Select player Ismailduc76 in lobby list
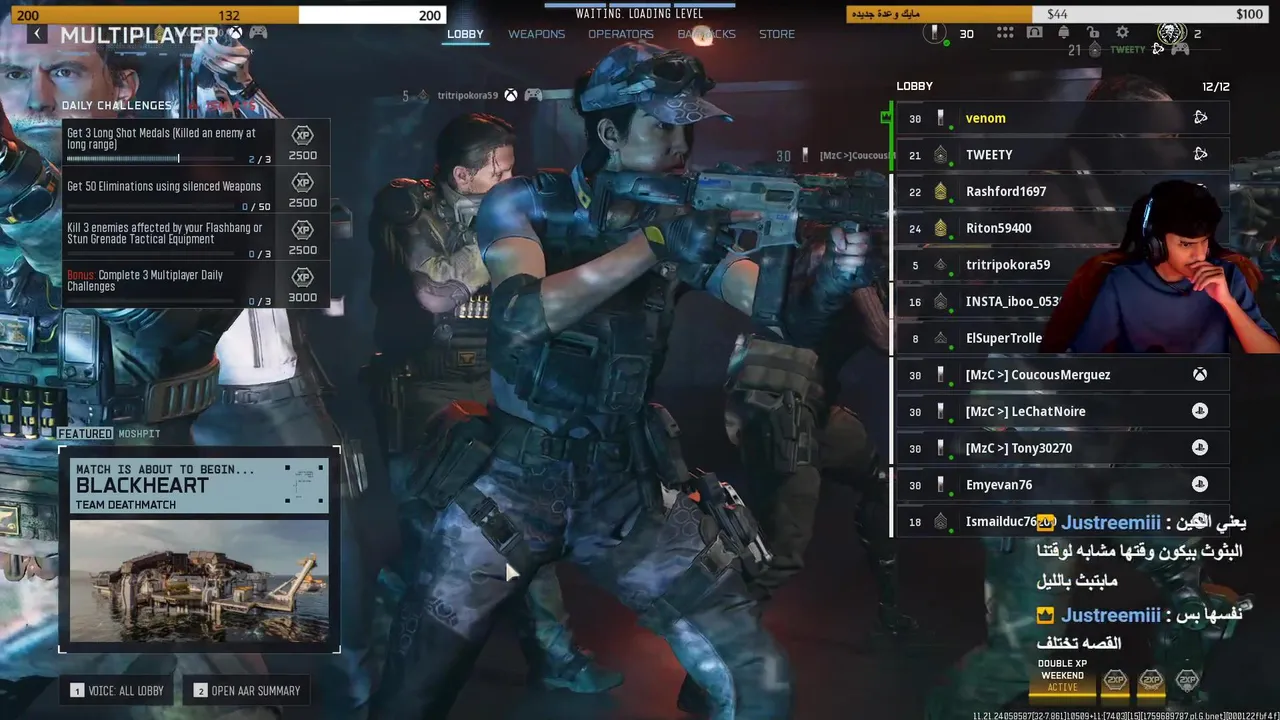The width and height of the screenshot is (1280, 720). (1062, 521)
